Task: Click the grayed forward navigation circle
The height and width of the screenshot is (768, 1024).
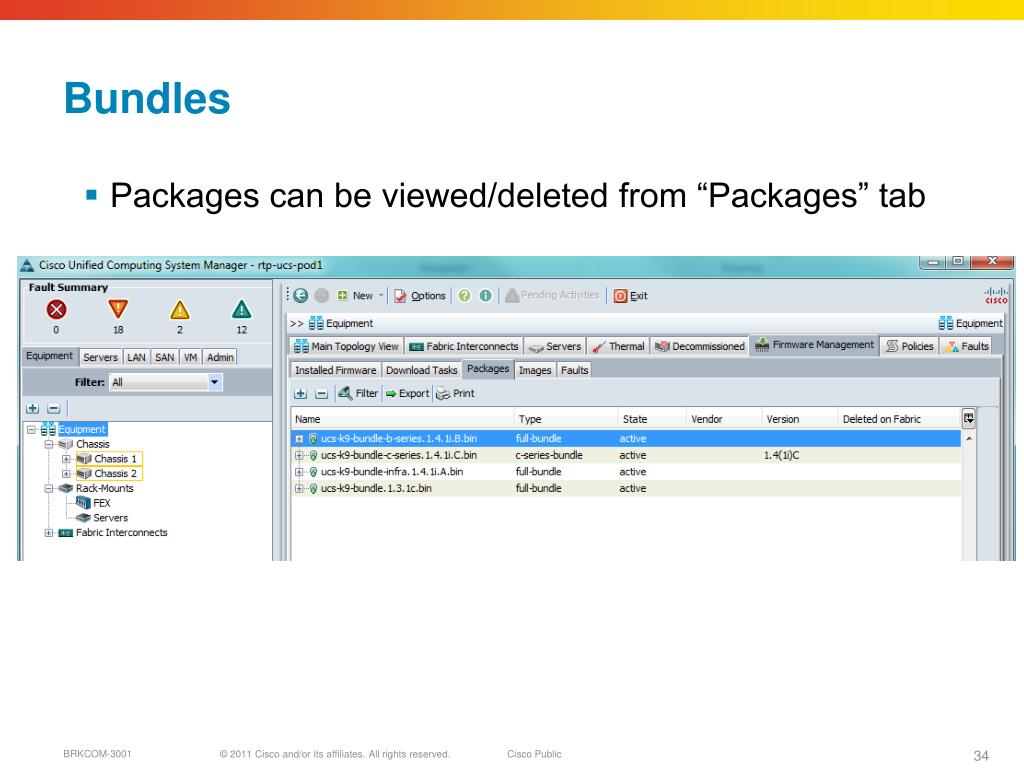Action: (321, 296)
